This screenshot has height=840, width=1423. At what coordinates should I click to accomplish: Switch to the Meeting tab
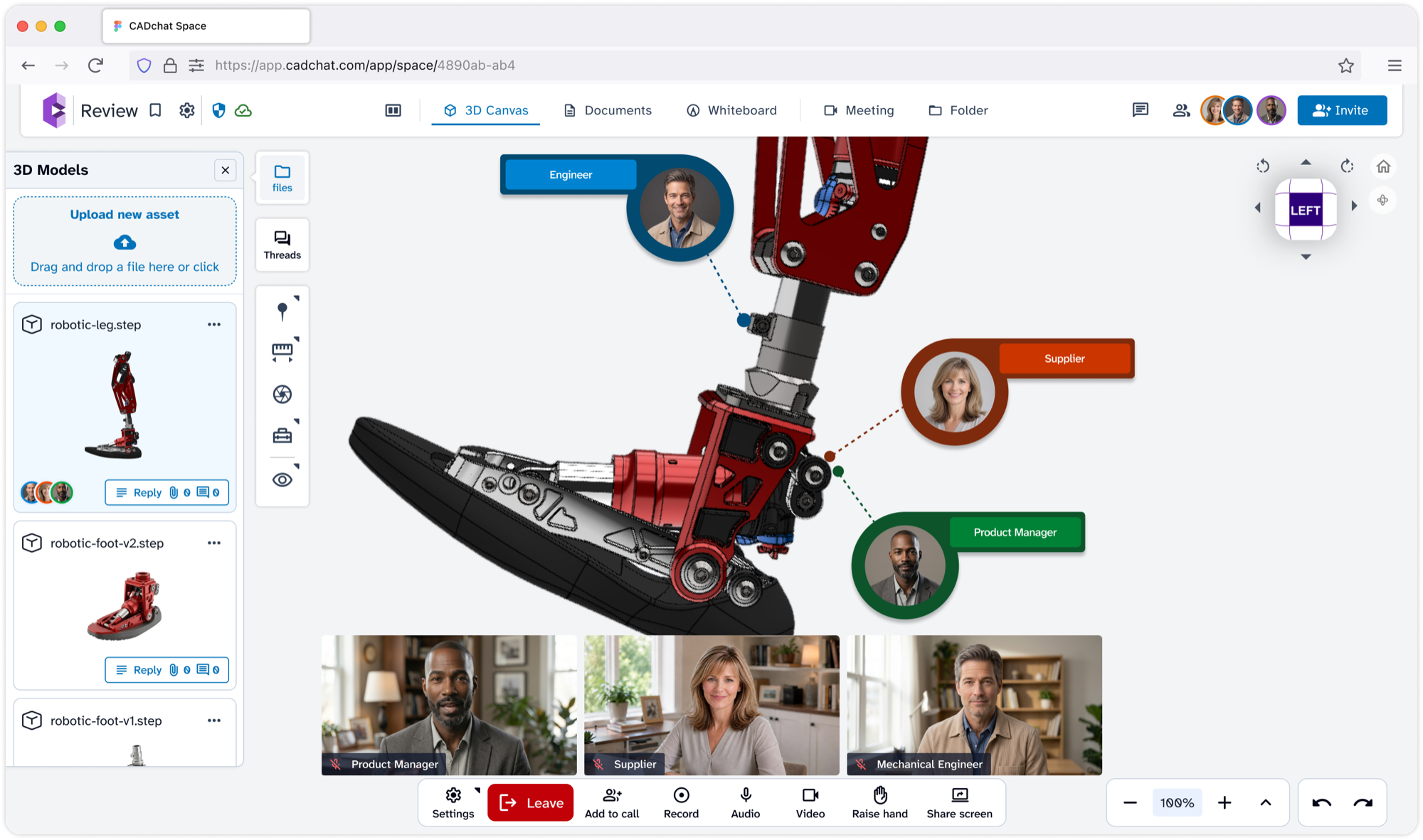pos(859,110)
